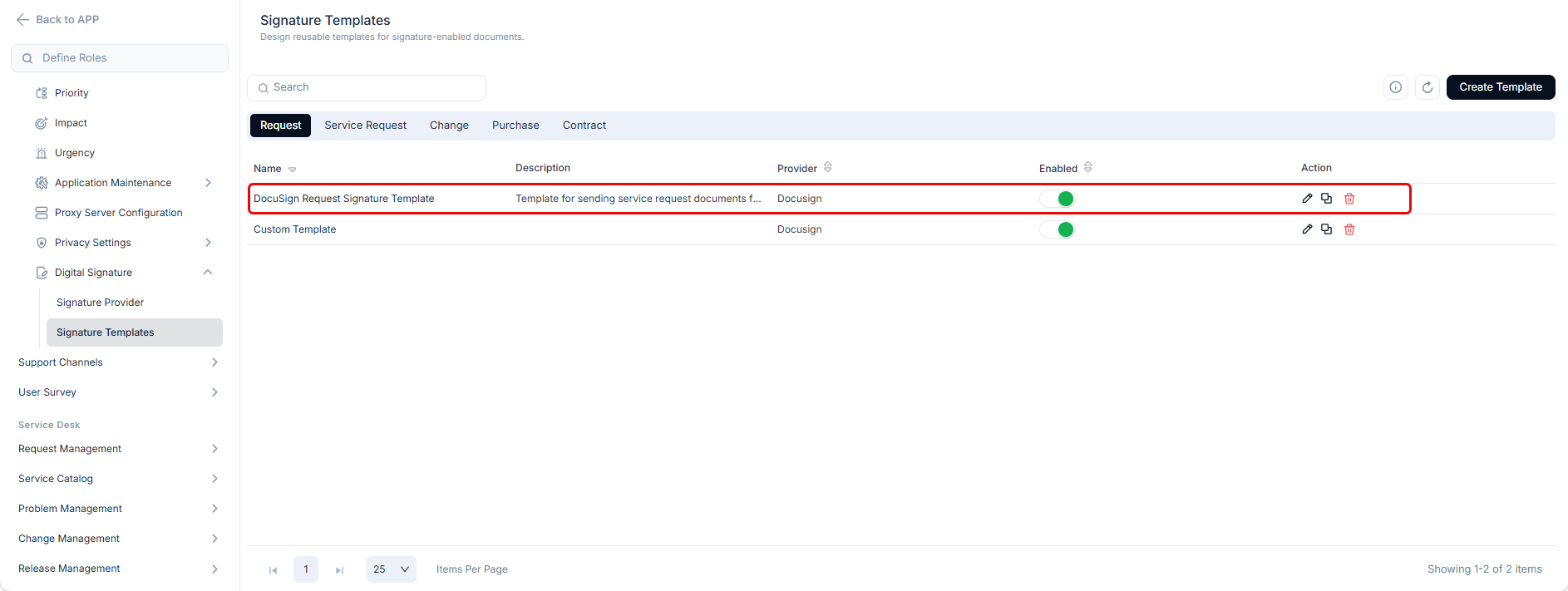This screenshot has height=591, width=1568.
Task: Delete the DocuSign Request Signature Template
Action: 1349,199
